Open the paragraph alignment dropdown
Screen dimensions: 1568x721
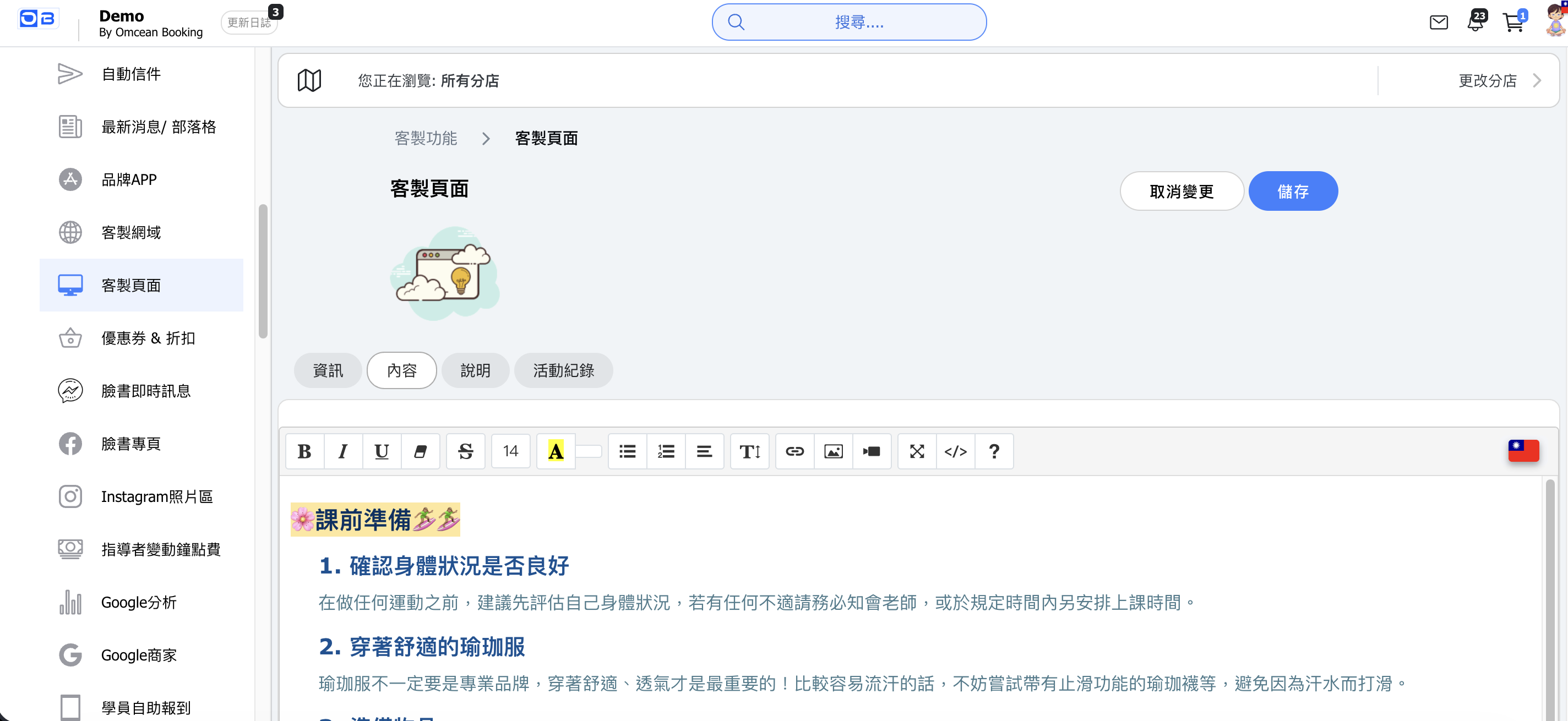click(x=704, y=451)
